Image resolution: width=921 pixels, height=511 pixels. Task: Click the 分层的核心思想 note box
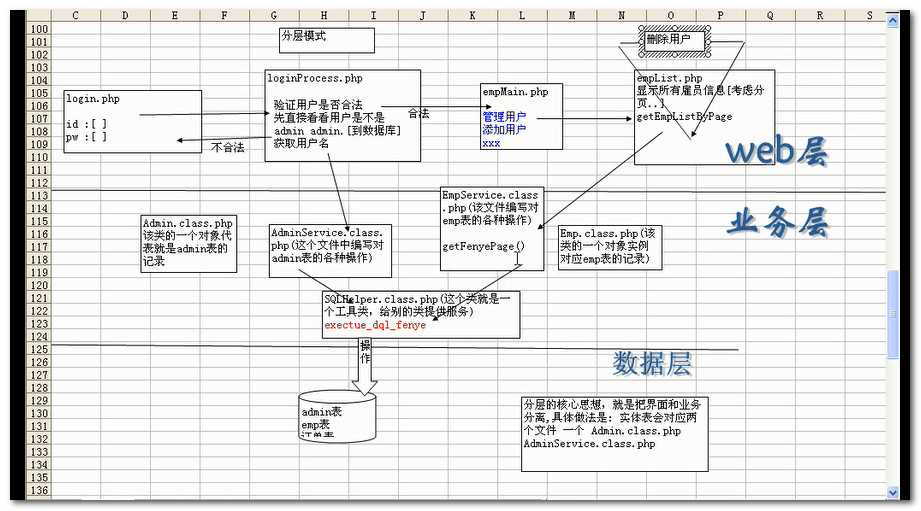(x=614, y=434)
